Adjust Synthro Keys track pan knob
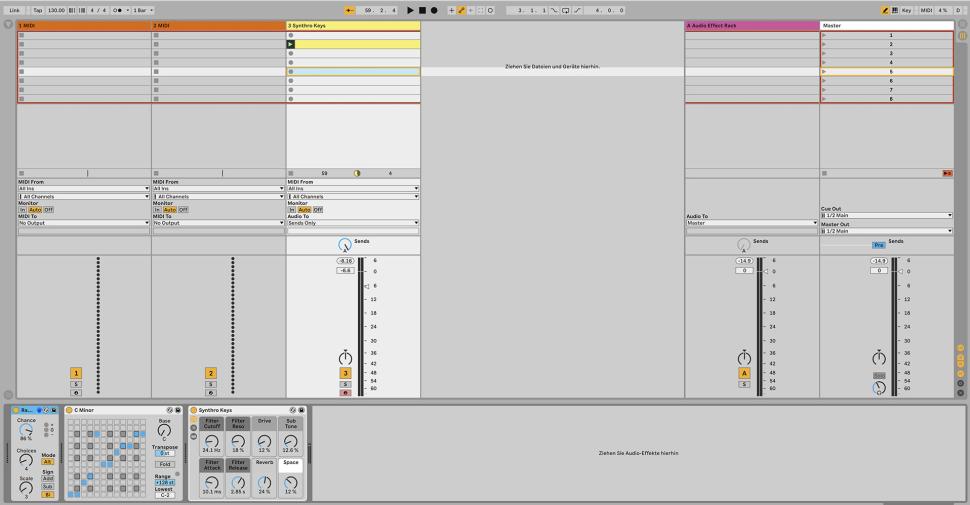 [345, 358]
